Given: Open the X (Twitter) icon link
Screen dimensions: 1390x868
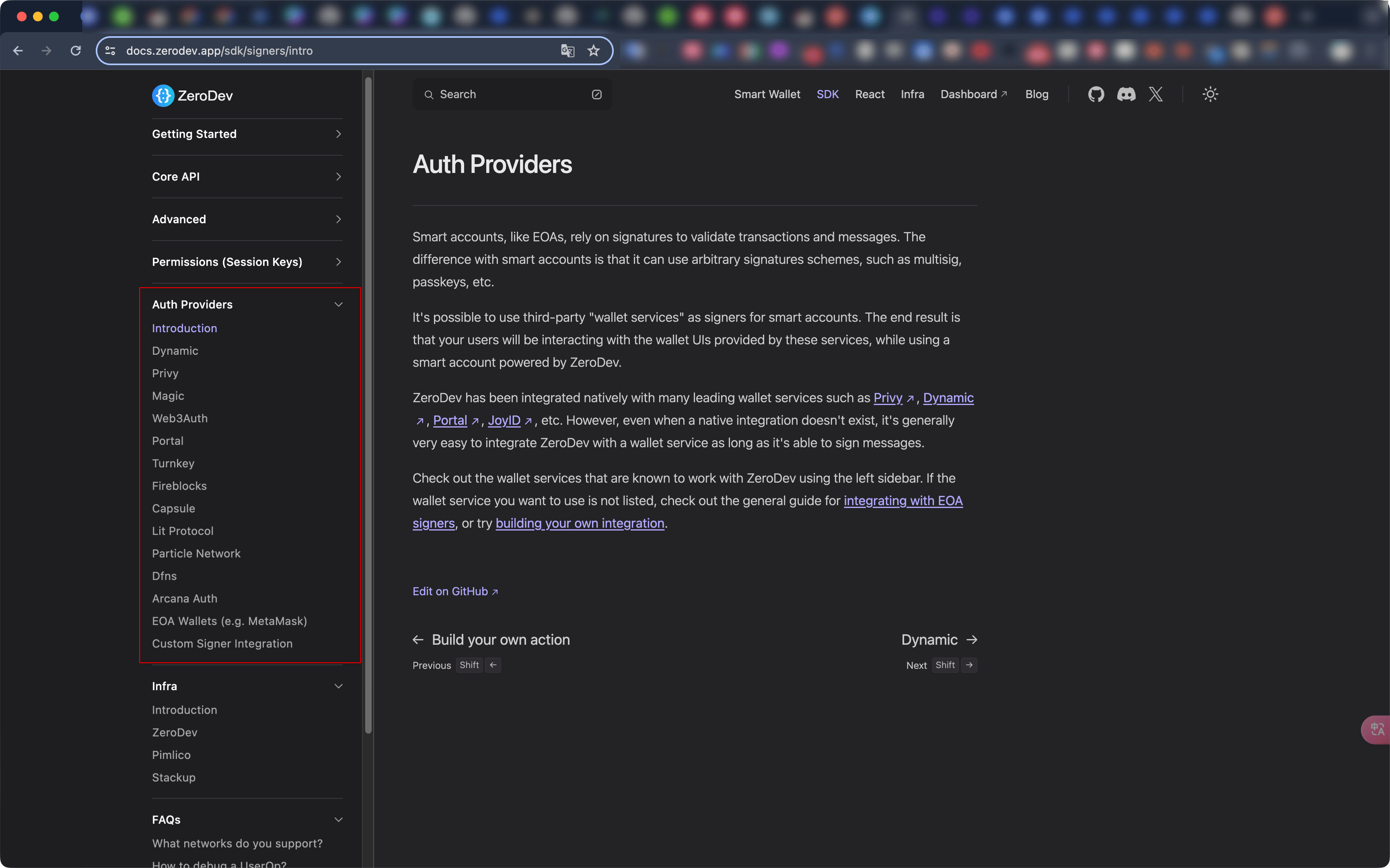Looking at the screenshot, I should tap(1156, 94).
